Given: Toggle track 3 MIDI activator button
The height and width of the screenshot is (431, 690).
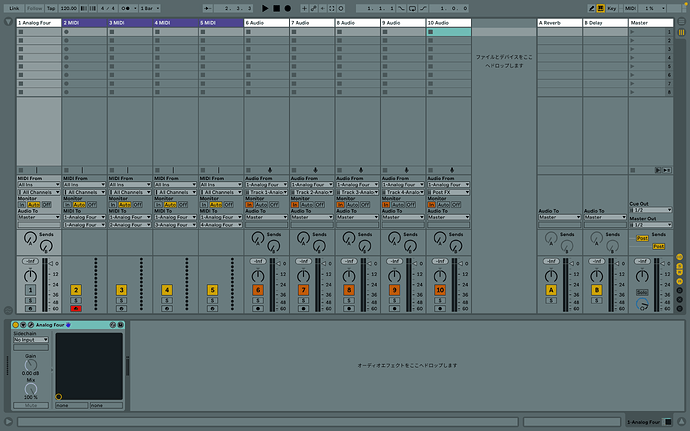Looking at the screenshot, I should click(122, 290).
